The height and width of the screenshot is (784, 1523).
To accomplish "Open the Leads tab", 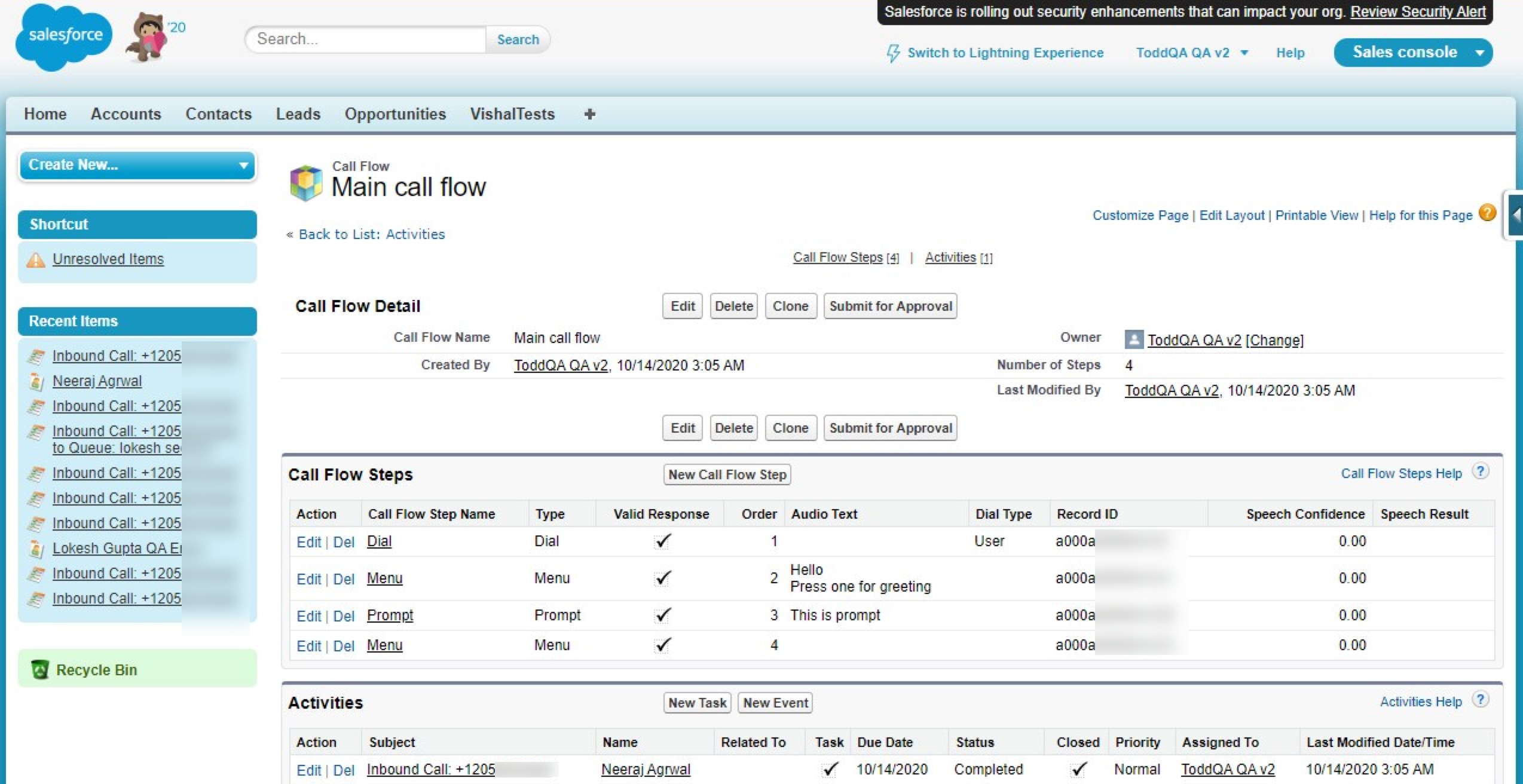I will (x=298, y=114).
